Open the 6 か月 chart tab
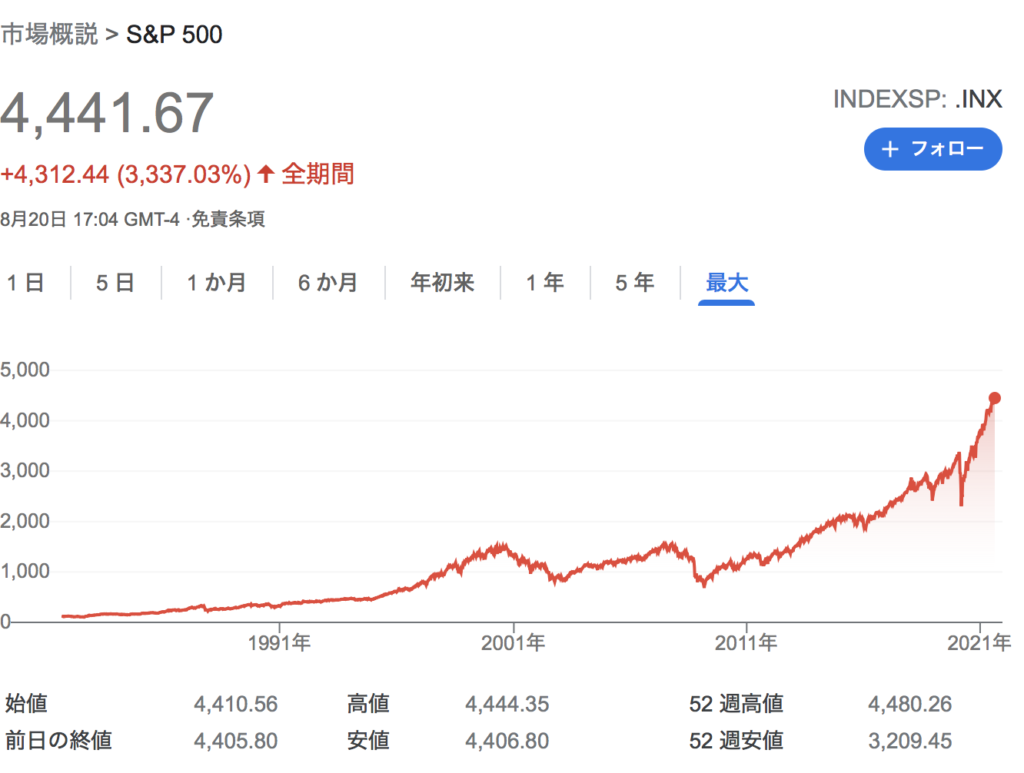Screen dimensions: 1024x773 328,283
